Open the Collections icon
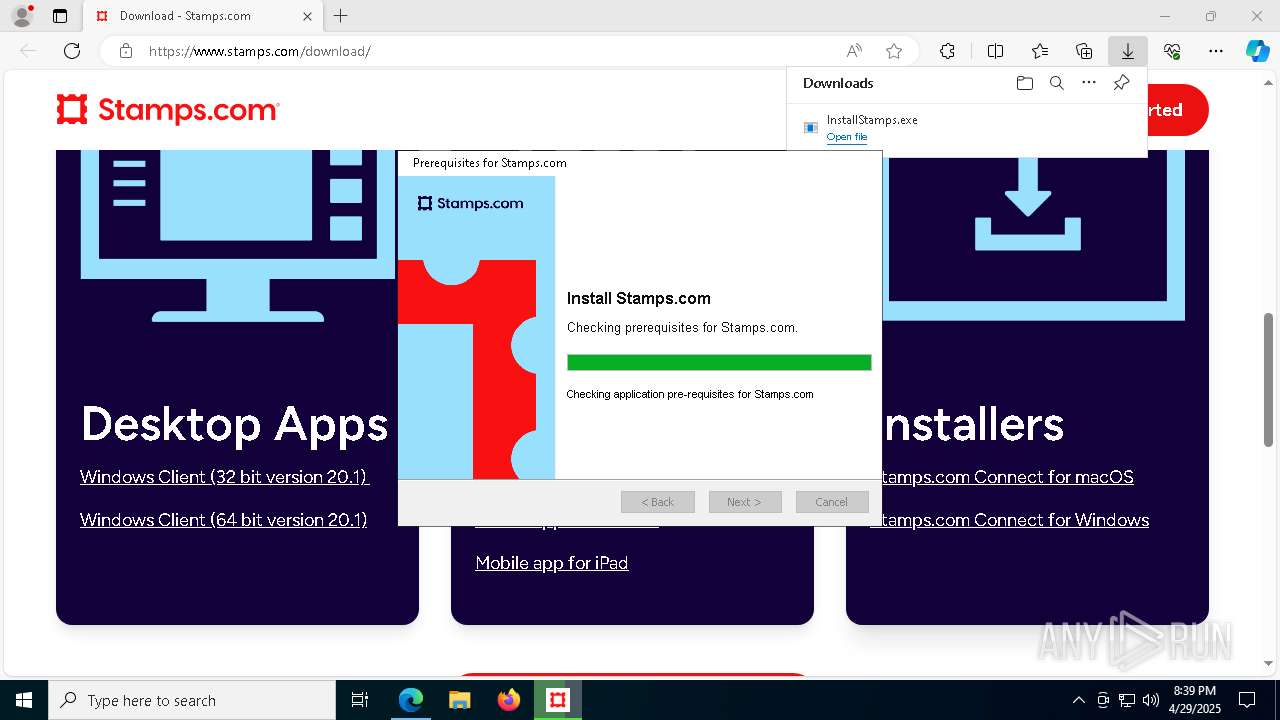This screenshot has height=720, width=1280. 1084,51
